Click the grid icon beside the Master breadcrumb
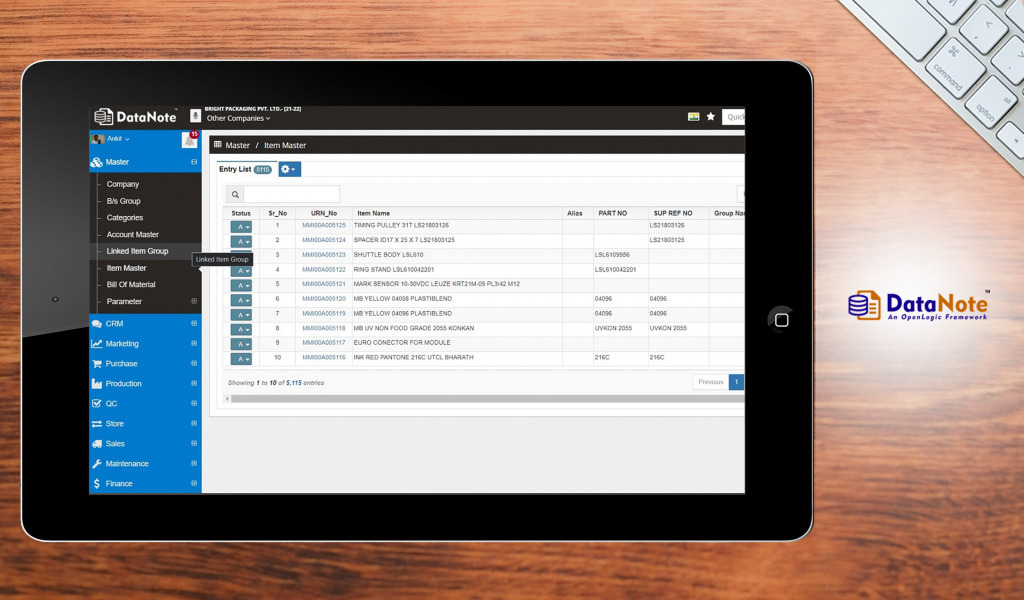 tap(218, 145)
